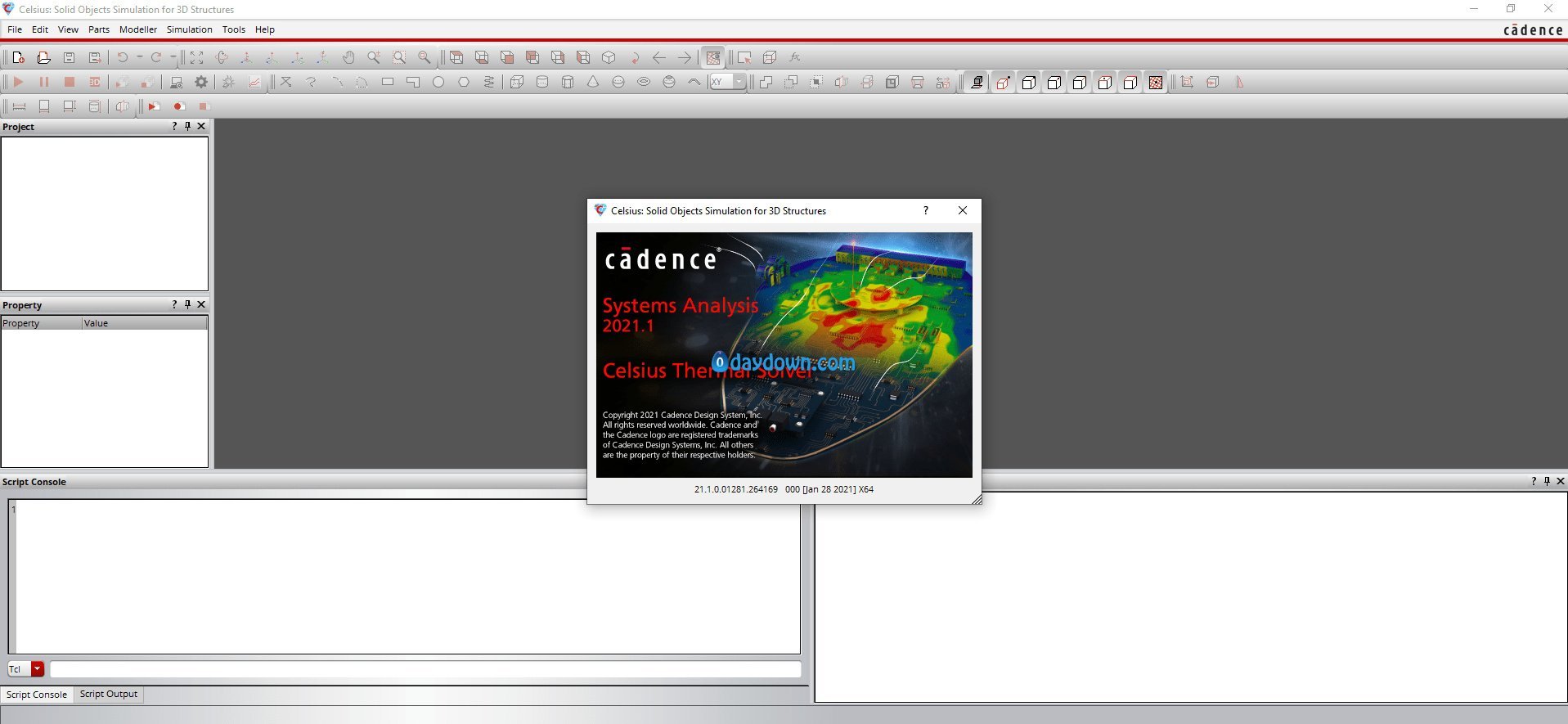The image size is (1568, 724).
Task: Open simulation settings gear icon
Action: click(201, 82)
